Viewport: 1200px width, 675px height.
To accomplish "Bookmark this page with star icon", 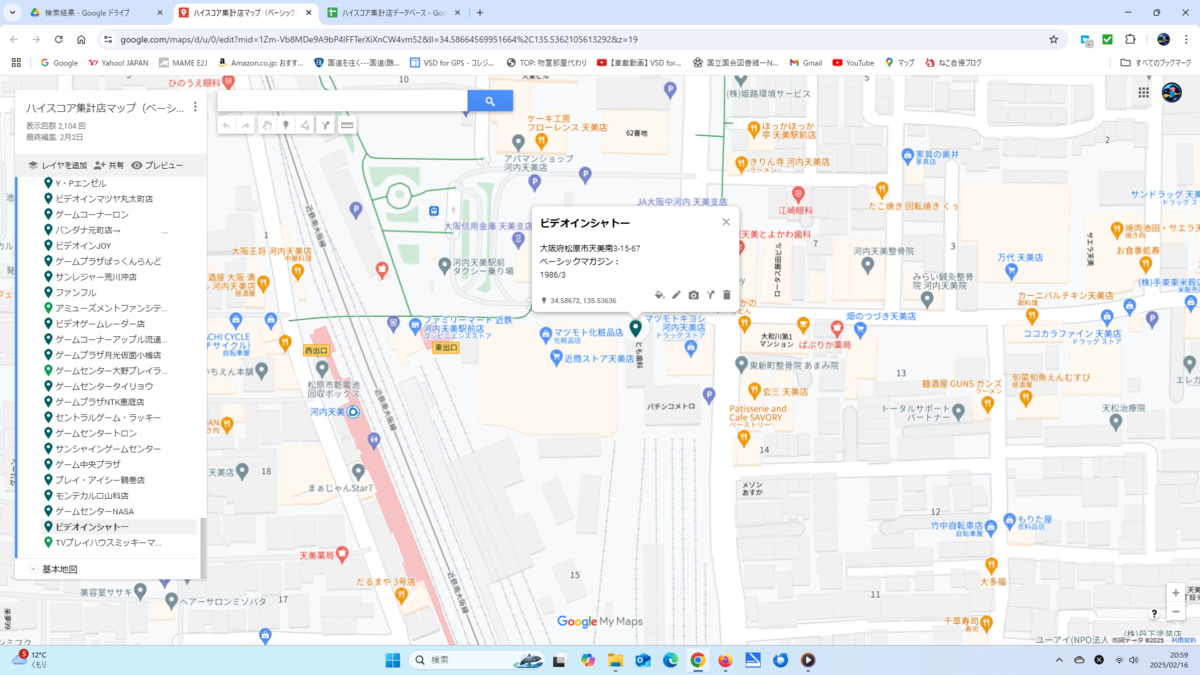I will point(1053,39).
